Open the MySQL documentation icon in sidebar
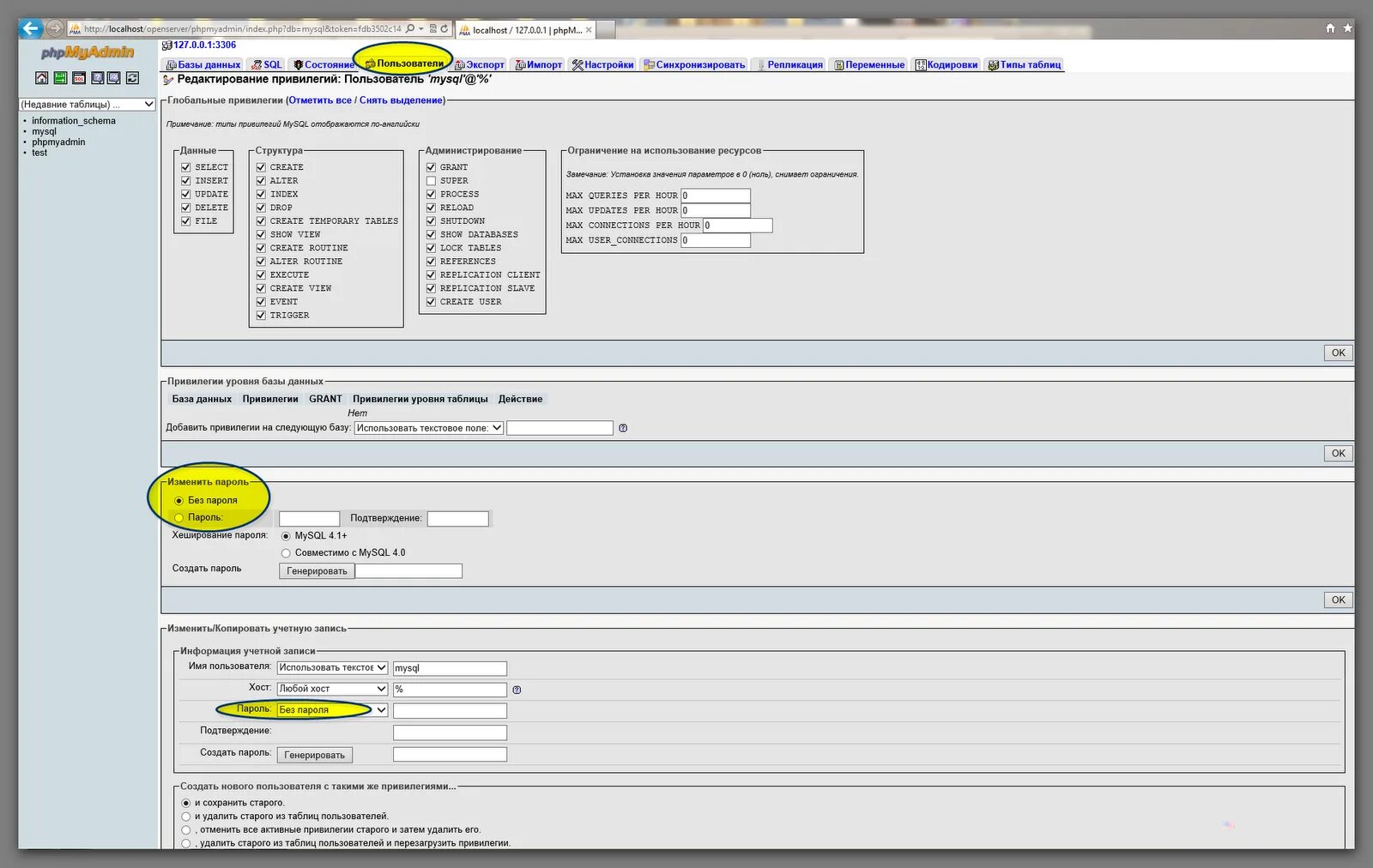The image size is (1373, 868). [x=114, y=78]
